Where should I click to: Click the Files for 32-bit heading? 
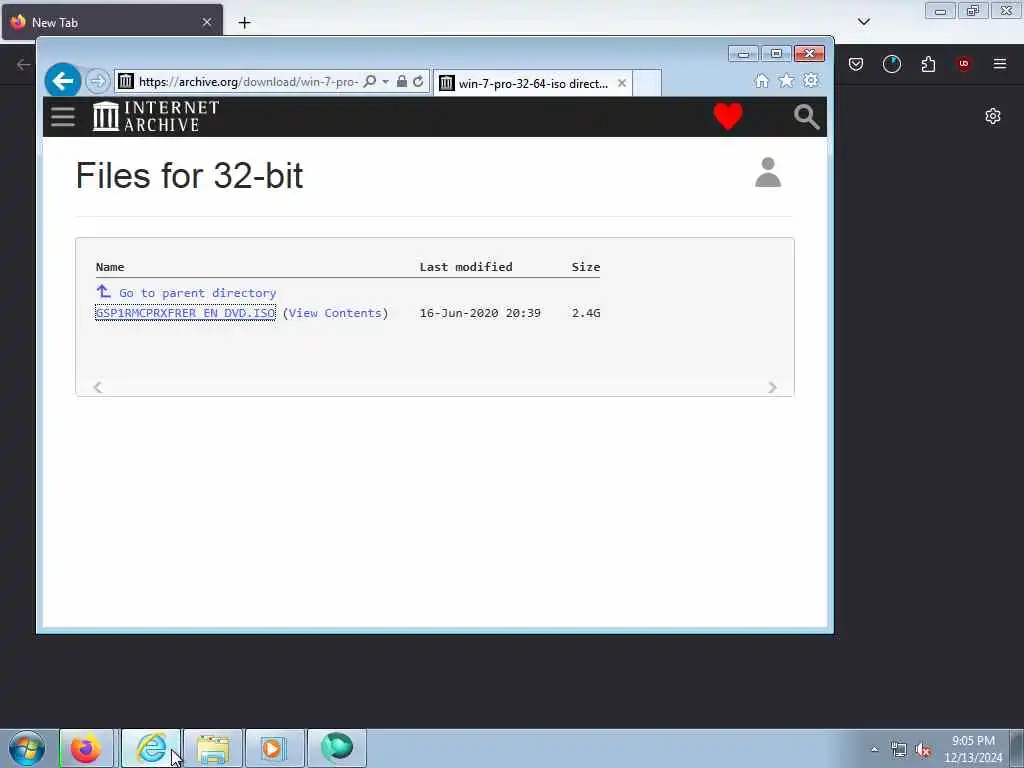point(189,175)
